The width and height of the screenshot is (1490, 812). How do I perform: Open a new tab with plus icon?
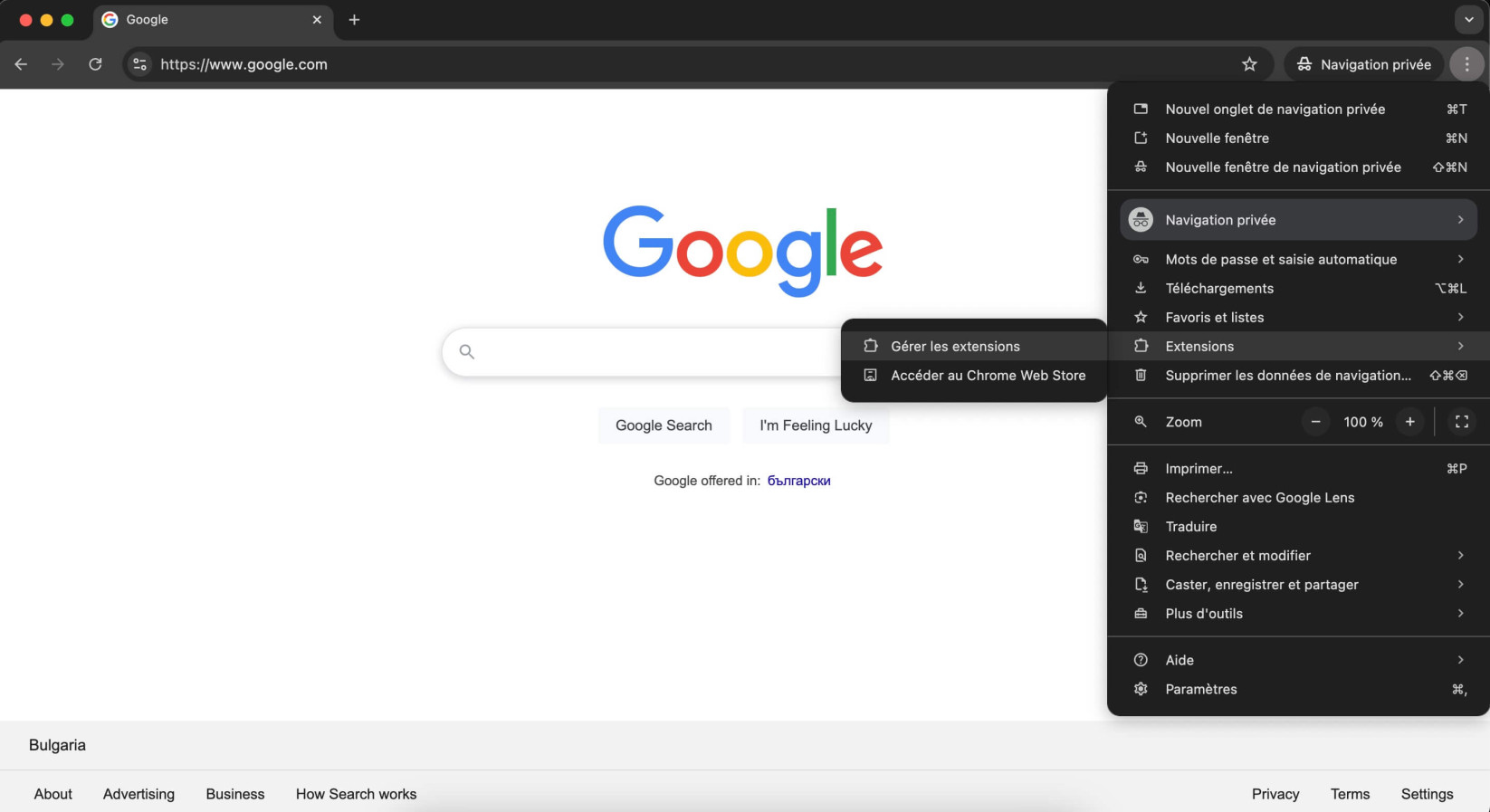pyautogui.click(x=354, y=20)
